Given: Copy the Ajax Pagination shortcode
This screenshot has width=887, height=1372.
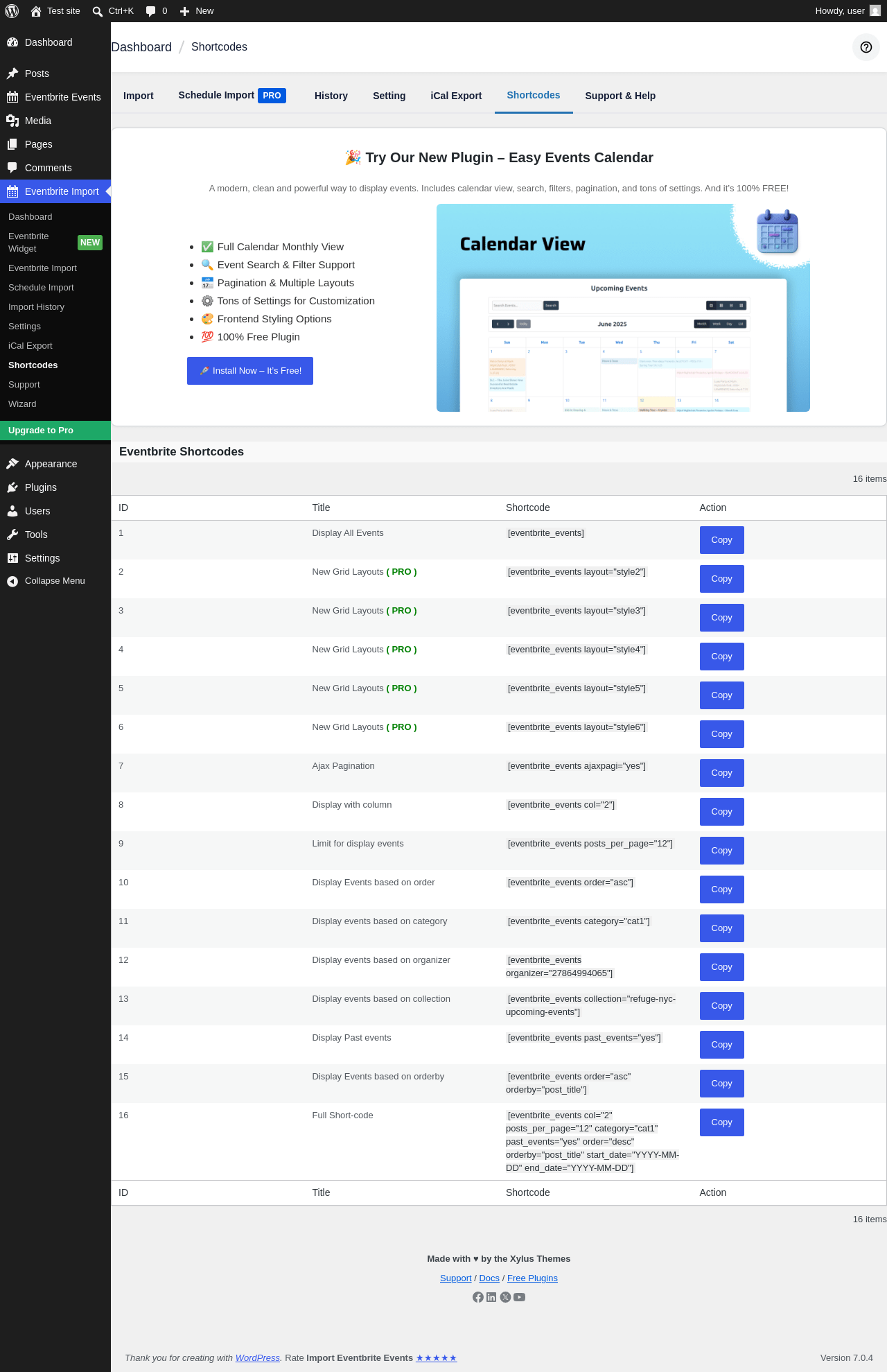Looking at the screenshot, I should coord(721,773).
